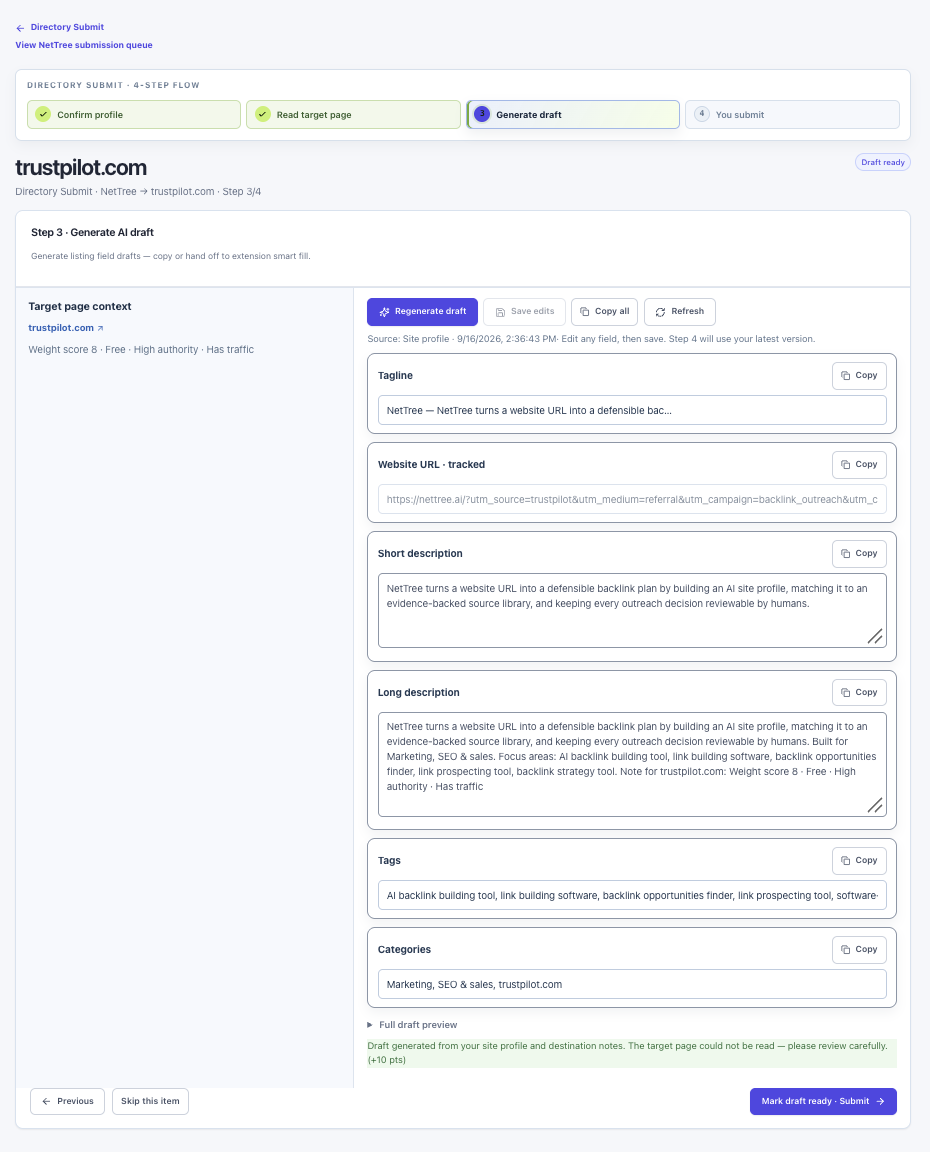Click the copy icon in Tagline Copy button
The image size is (930, 1152).
[846, 375]
